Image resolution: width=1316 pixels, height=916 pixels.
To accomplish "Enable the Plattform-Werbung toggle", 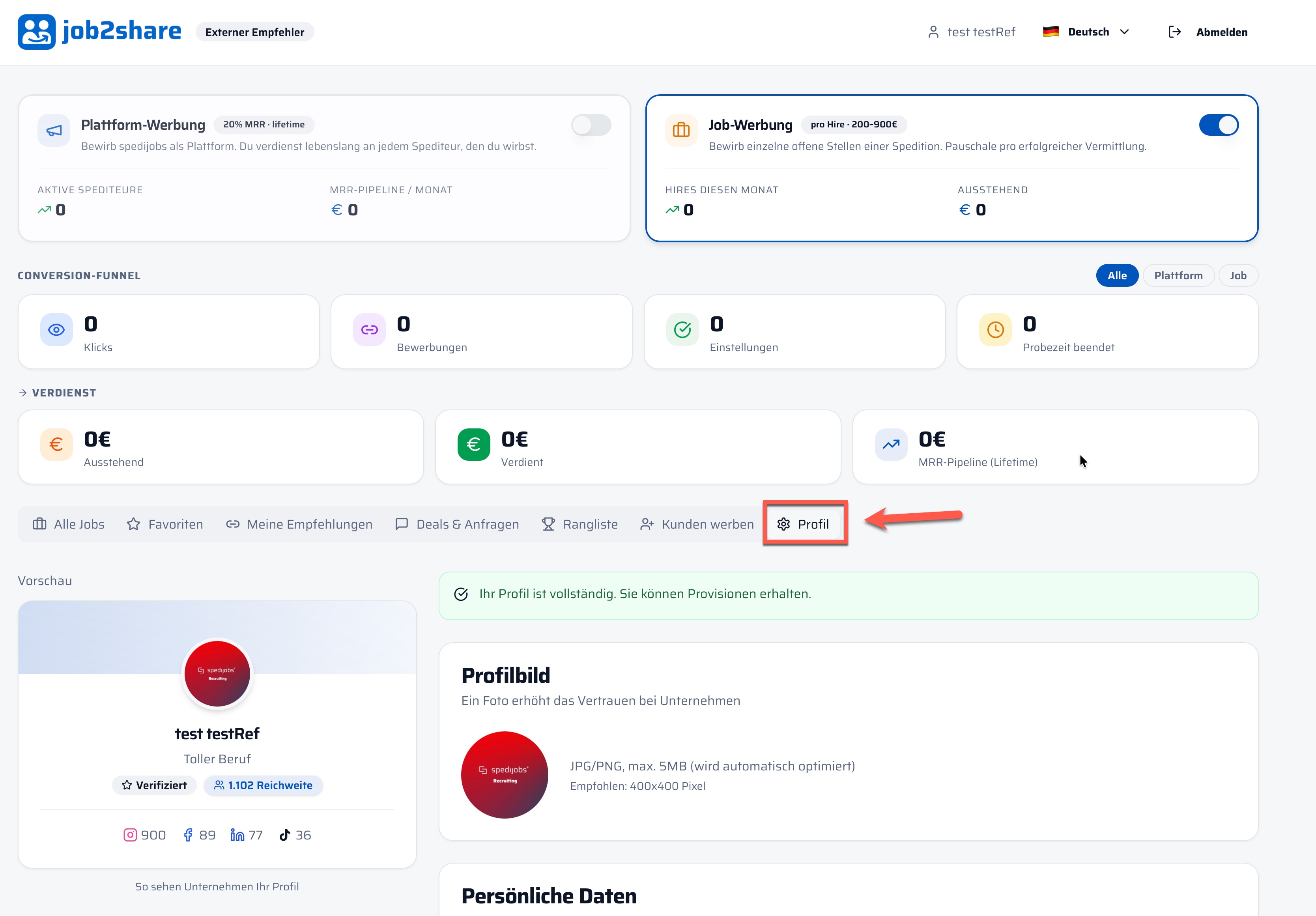I will click(591, 125).
